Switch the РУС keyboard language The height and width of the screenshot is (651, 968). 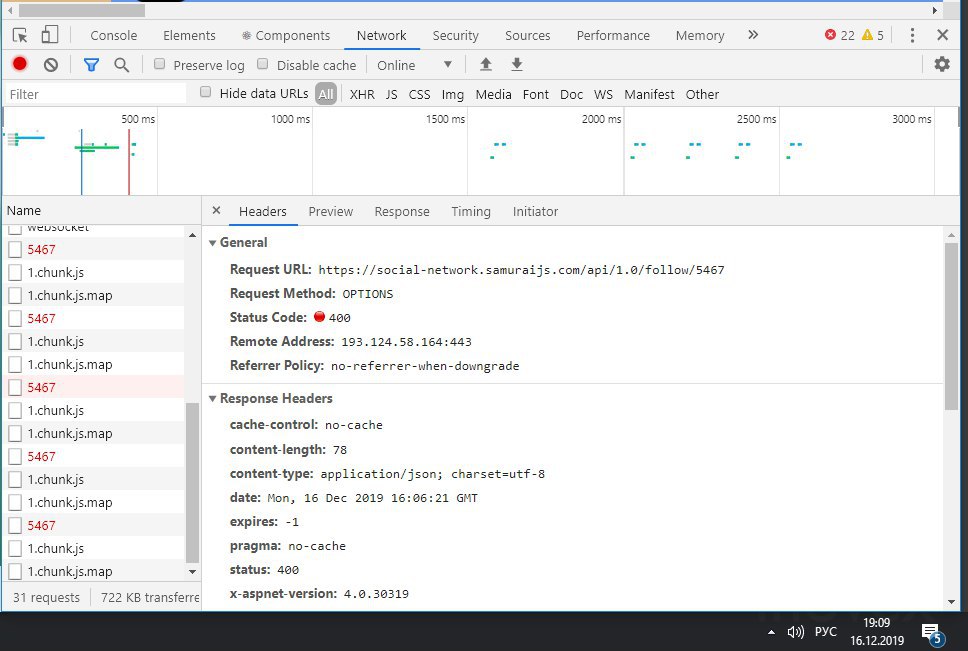coord(825,632)
